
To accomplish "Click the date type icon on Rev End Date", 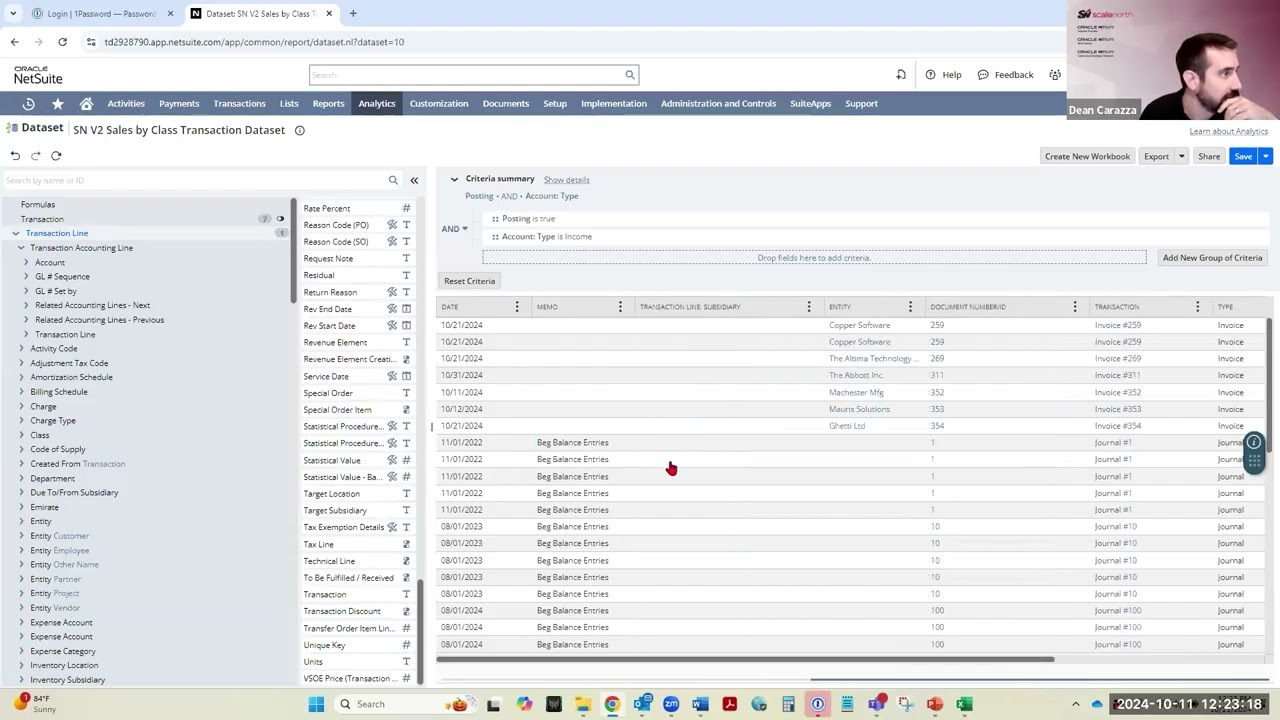I will coord(406,309).
